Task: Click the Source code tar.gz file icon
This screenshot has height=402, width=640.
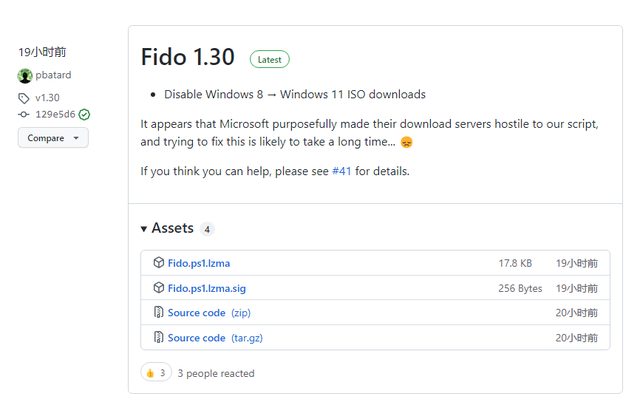Action: 159,338
